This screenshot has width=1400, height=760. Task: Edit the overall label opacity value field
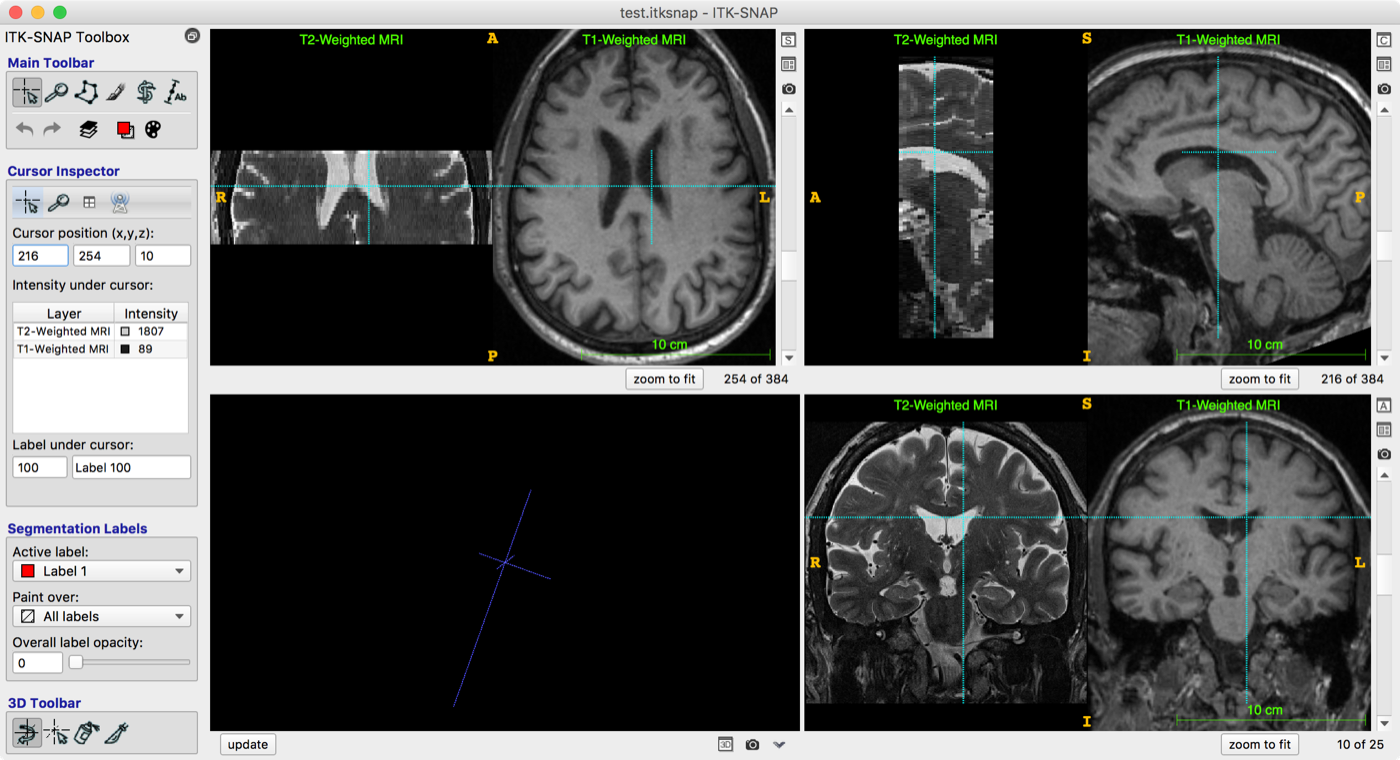tap(37, 663)
